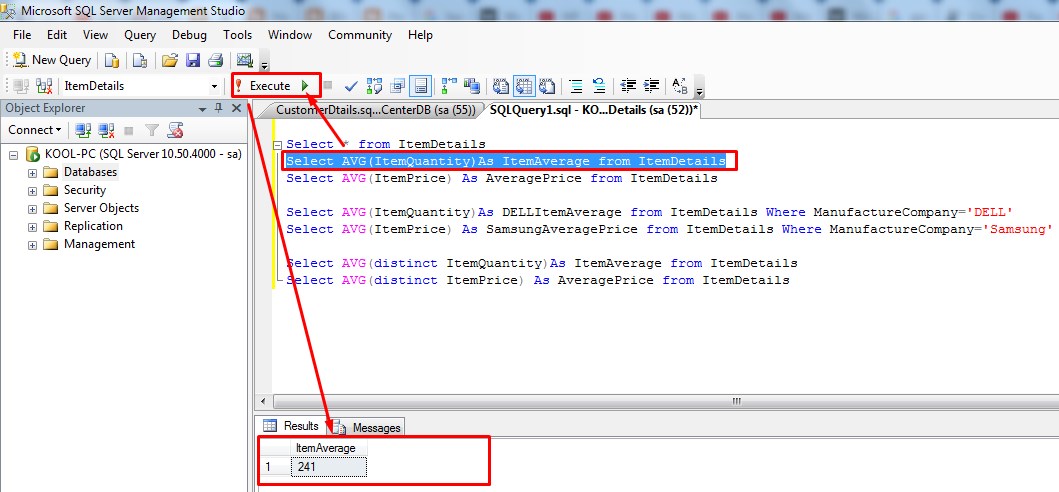The image size is (1059, 492).
Task: Open the Connect dropdown in Object Explorer
Action: click(34, 130)
